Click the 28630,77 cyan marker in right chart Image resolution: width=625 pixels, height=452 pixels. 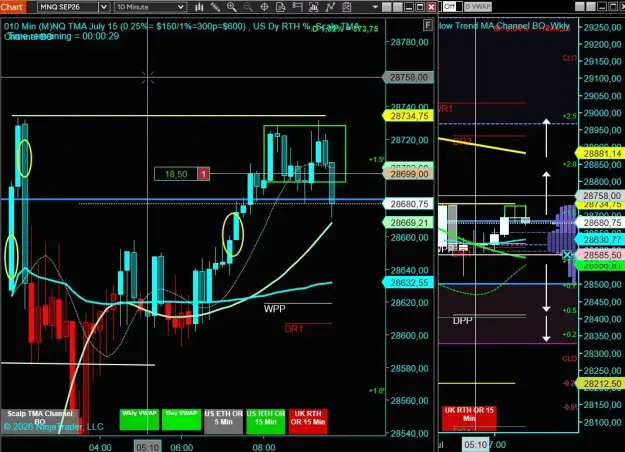point(601,240)
